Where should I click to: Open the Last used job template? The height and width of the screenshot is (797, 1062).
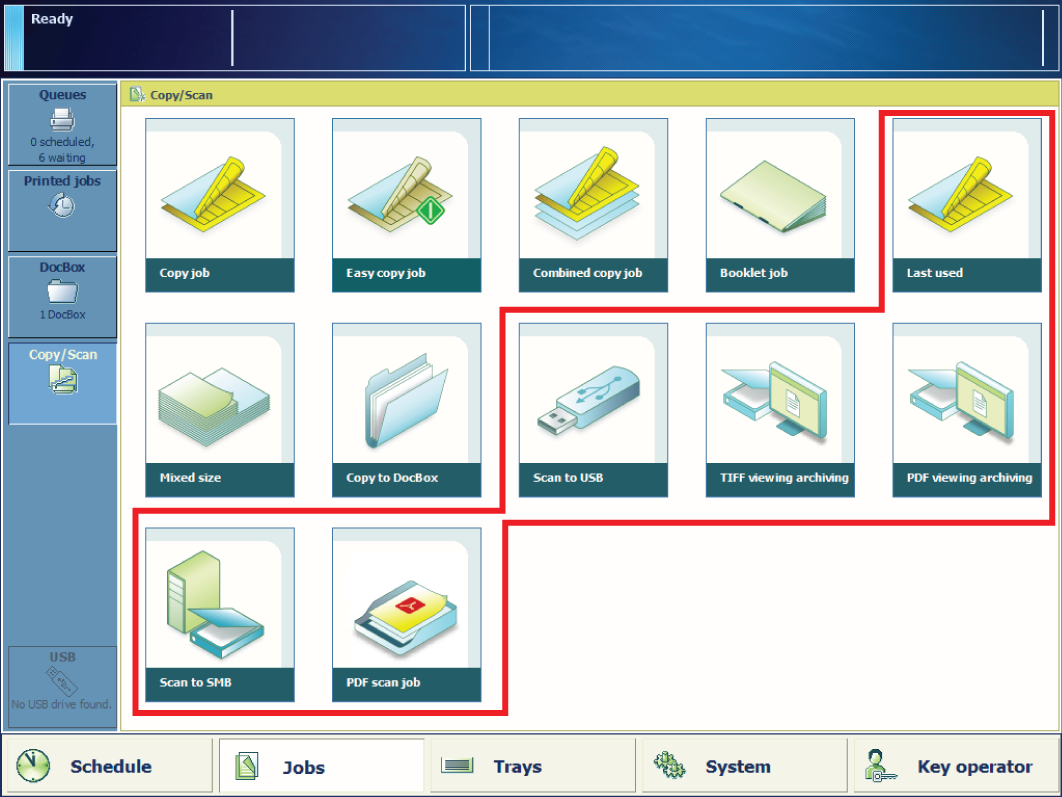pyautogui.click(x=967, y=205)
